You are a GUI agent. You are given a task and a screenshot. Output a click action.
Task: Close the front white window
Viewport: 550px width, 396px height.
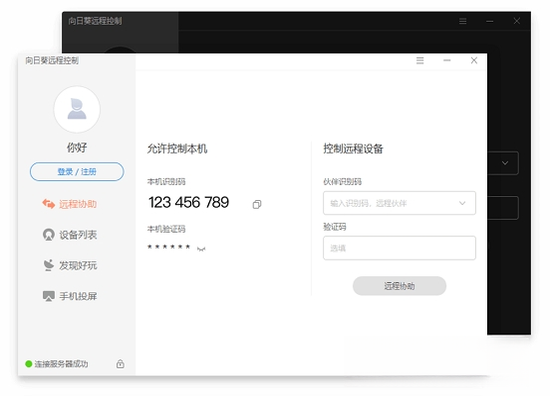474,60
